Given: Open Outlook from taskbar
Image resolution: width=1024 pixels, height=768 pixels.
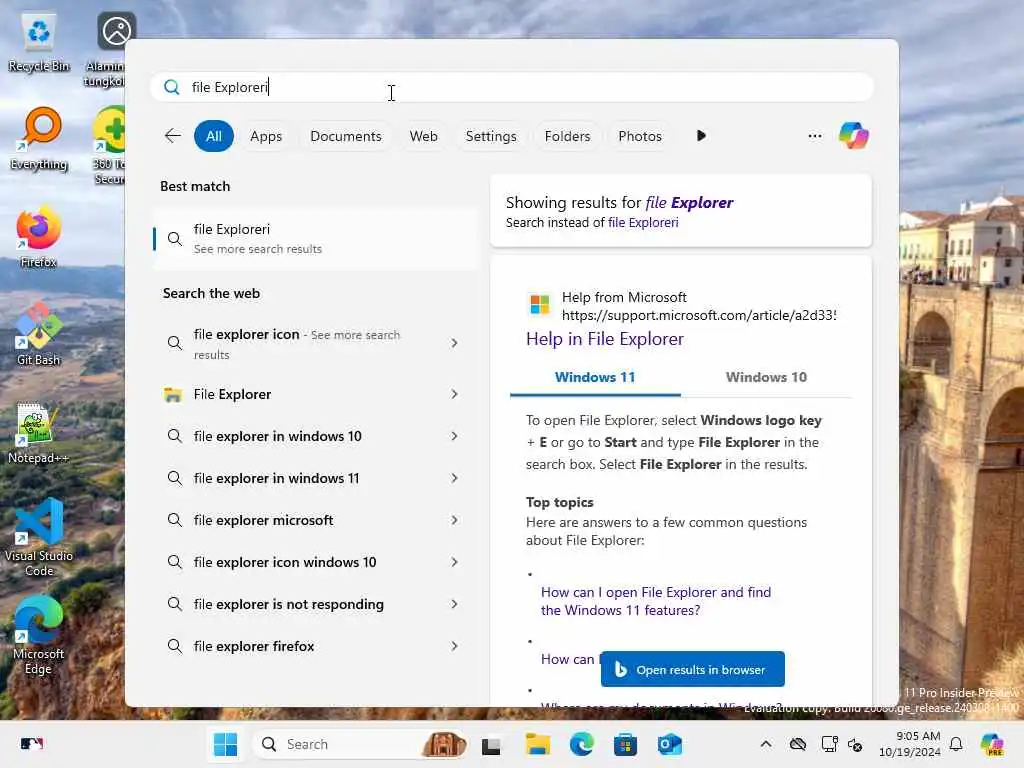Looking at the screenshot, I should click(x=669, y=744).
